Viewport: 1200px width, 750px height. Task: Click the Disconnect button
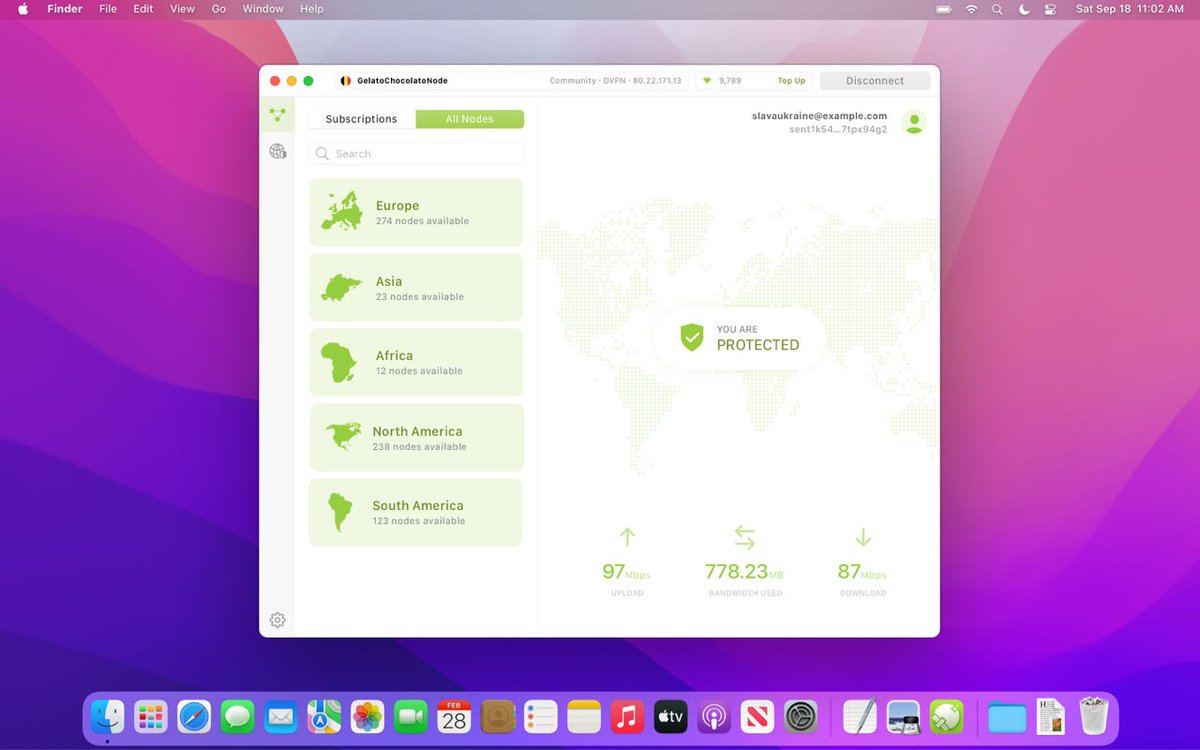[875, 80]
